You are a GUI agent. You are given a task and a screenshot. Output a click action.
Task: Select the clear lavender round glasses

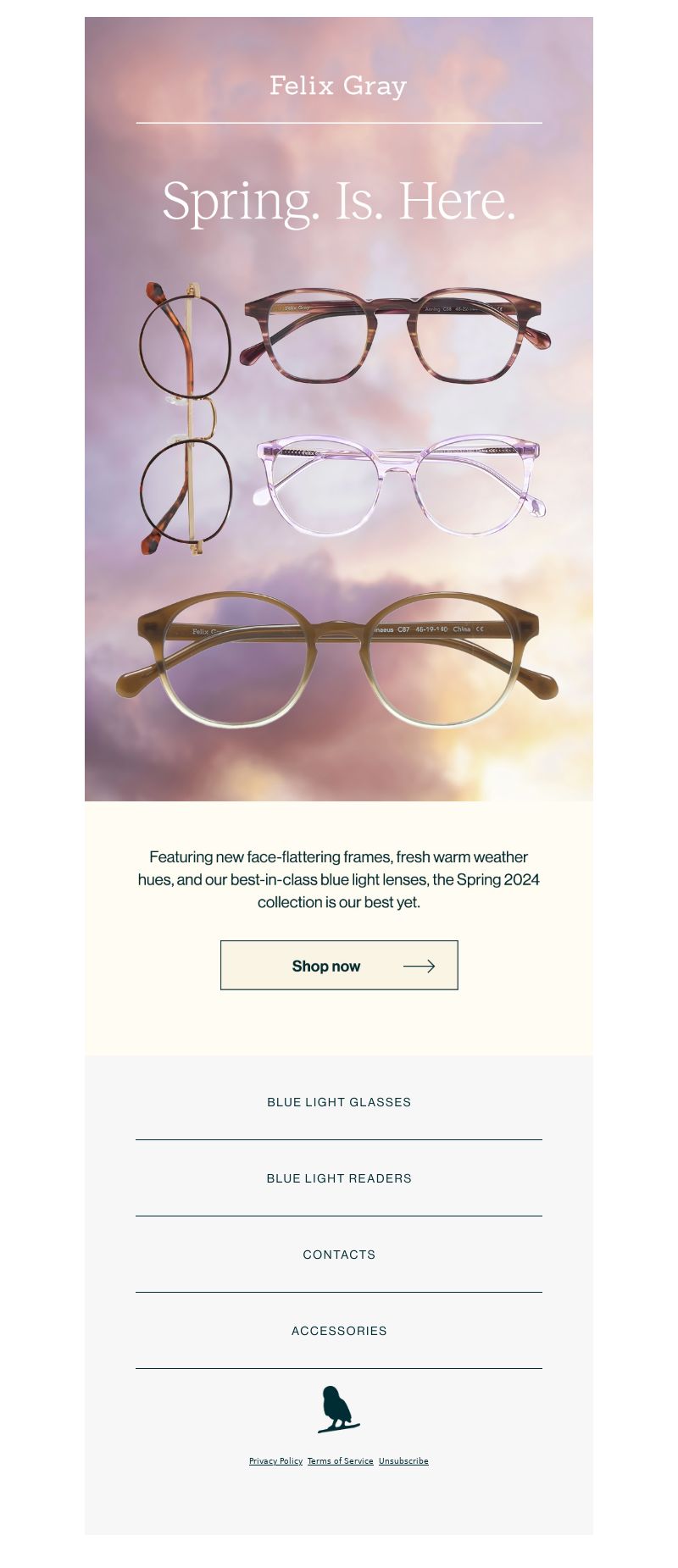pos(399,485)
